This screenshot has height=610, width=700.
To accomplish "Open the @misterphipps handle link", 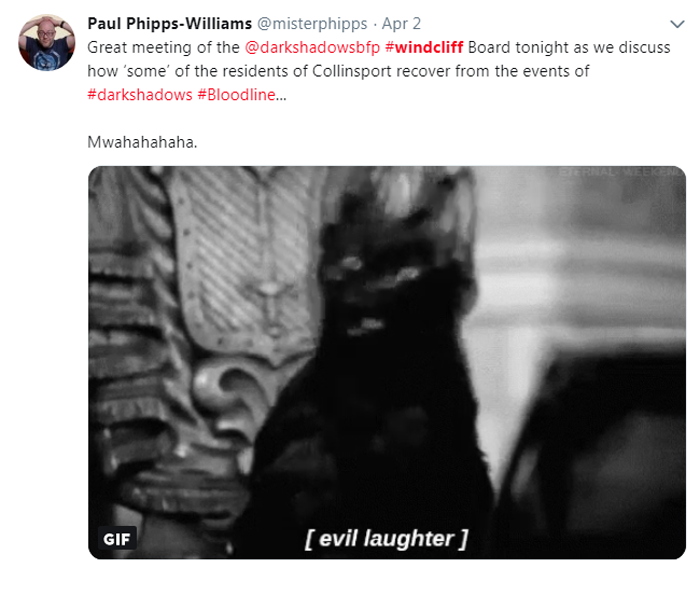I will click(x=312, y=24).
